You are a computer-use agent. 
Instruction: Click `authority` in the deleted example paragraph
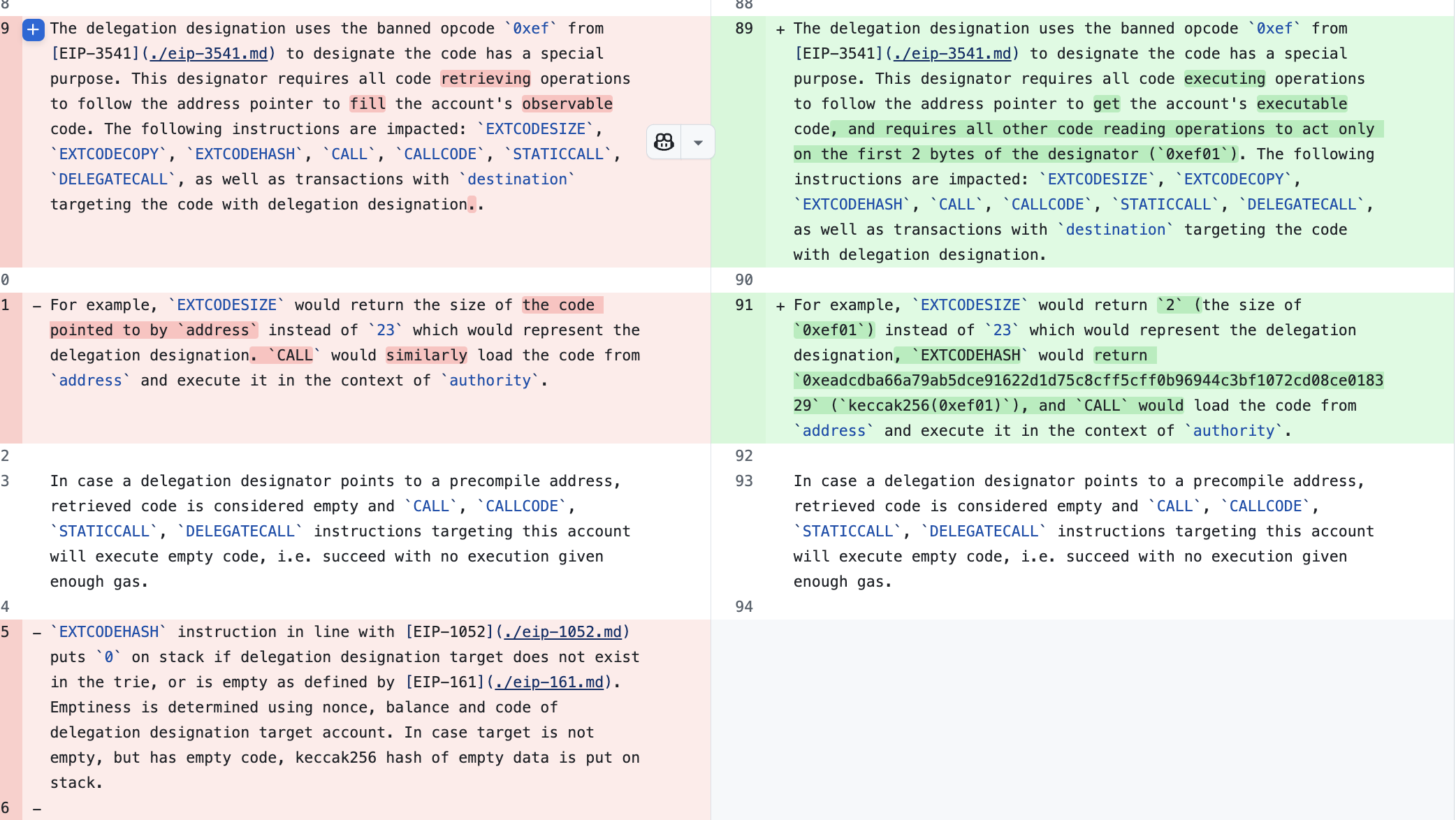tap(490, 381)
